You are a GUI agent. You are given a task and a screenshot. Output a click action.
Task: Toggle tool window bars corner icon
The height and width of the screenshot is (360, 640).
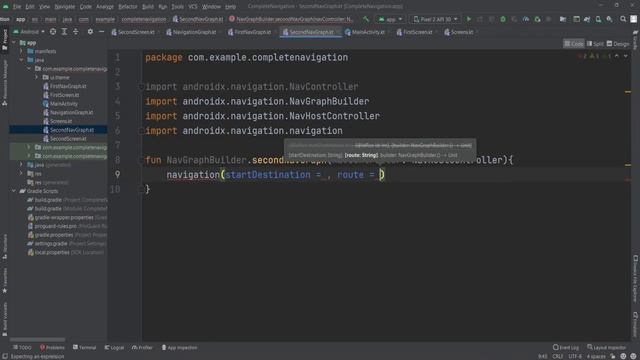click(x=5, y=356)
